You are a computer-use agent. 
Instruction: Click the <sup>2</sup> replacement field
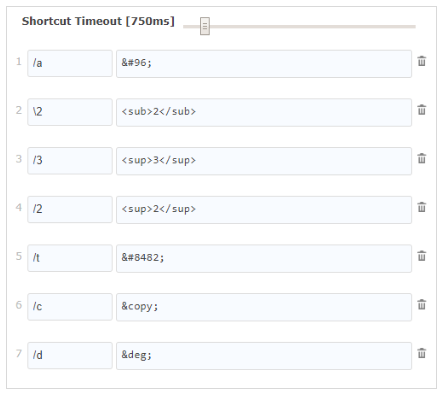[264, 210]
